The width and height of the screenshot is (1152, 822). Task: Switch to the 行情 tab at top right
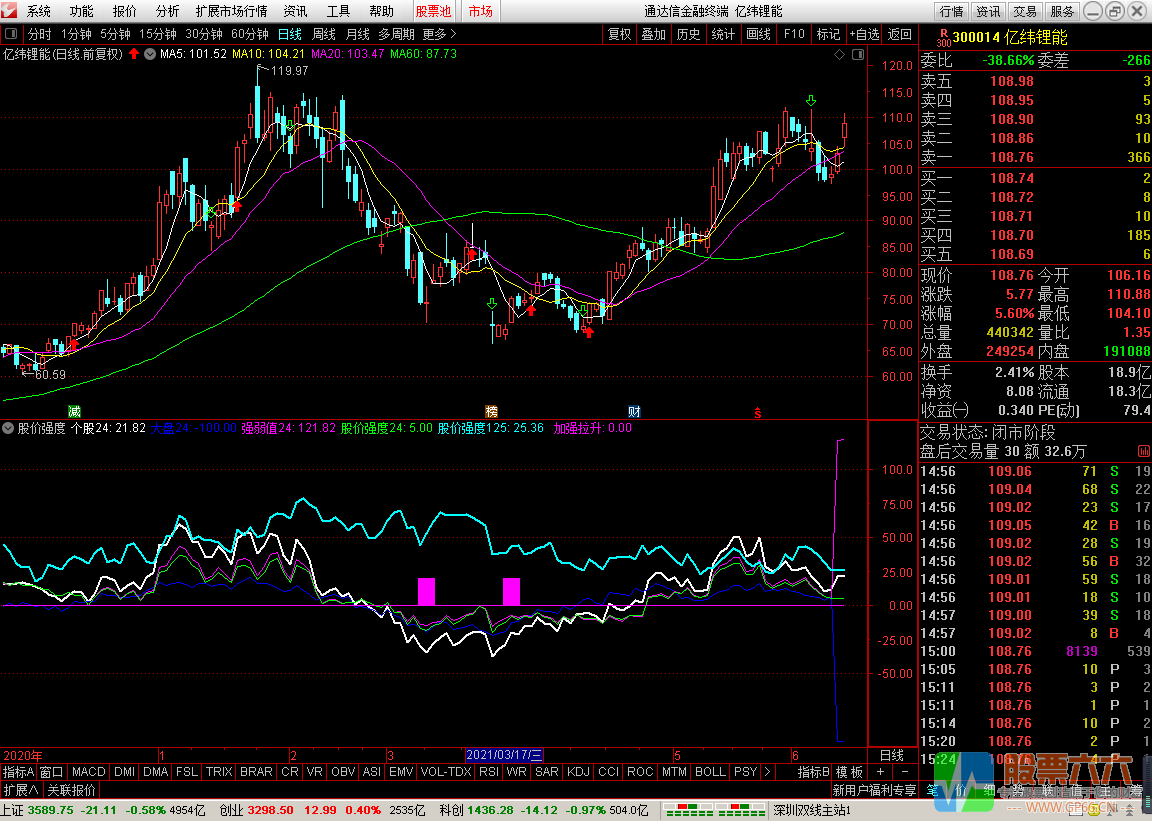coord(951,11)
